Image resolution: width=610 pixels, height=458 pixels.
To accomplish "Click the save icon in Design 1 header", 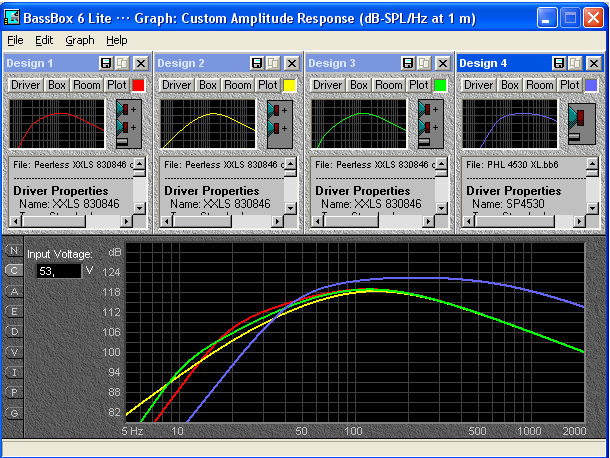I will click(x=106, y=63).
